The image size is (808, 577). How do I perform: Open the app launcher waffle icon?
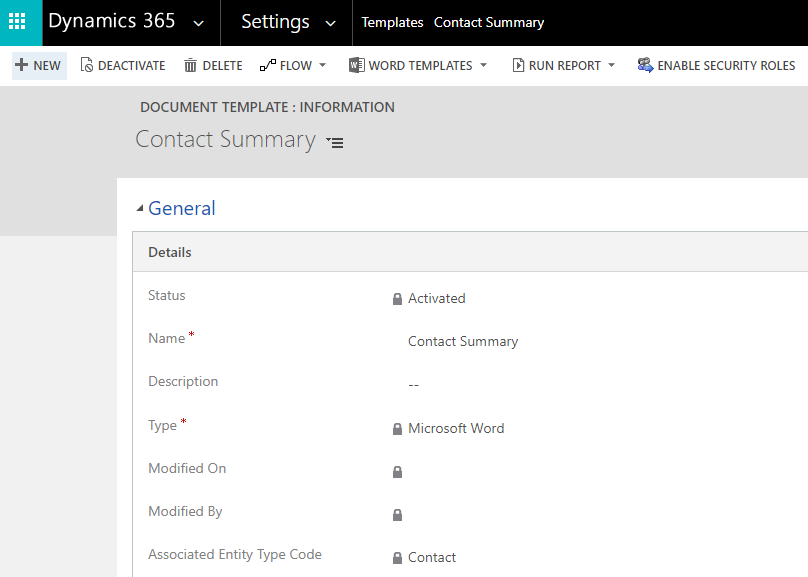(x=17, y=22)
